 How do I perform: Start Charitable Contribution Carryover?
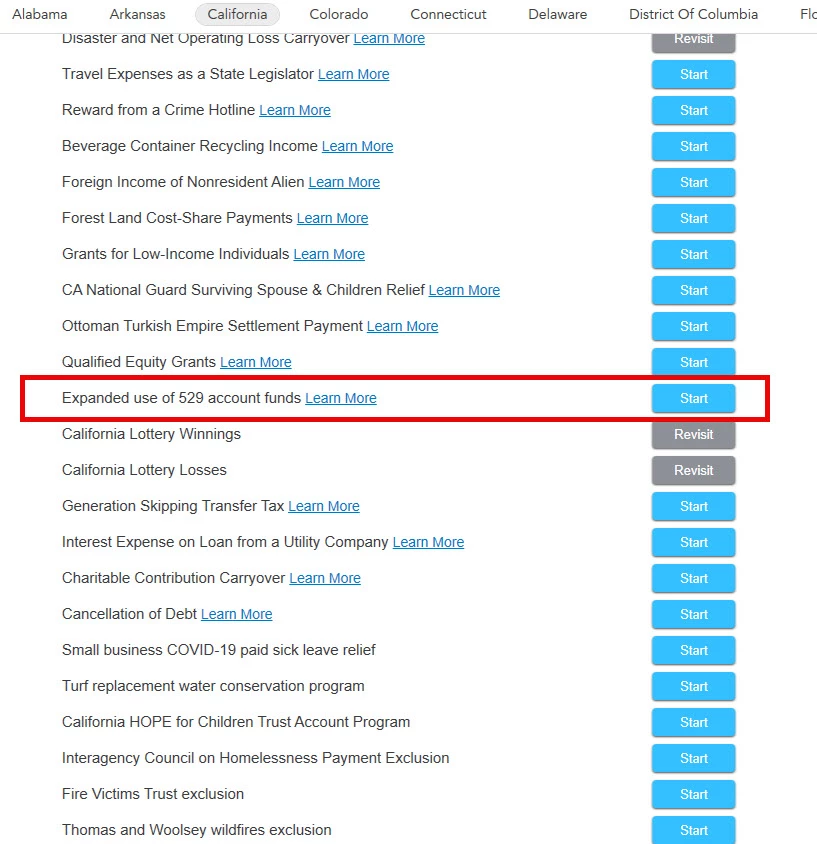pyautogui.click(x=693, y=579)
